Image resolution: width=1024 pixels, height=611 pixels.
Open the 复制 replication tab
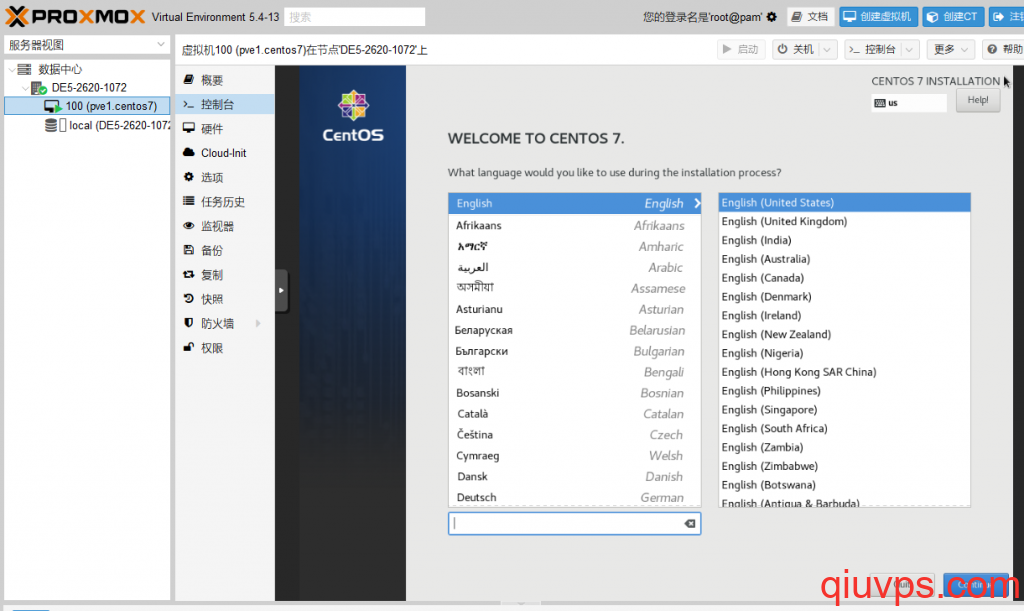(225, 275)
